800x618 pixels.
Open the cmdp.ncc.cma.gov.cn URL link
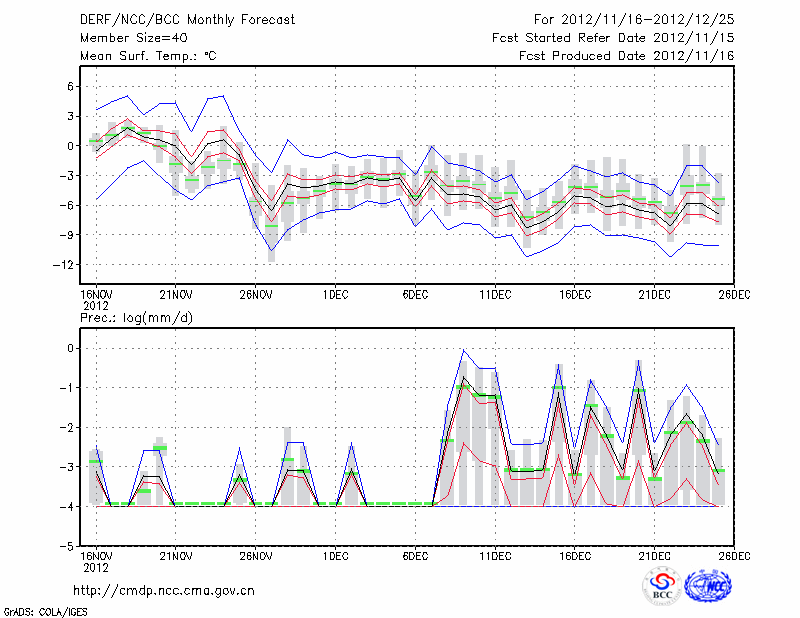pos(164,591)
